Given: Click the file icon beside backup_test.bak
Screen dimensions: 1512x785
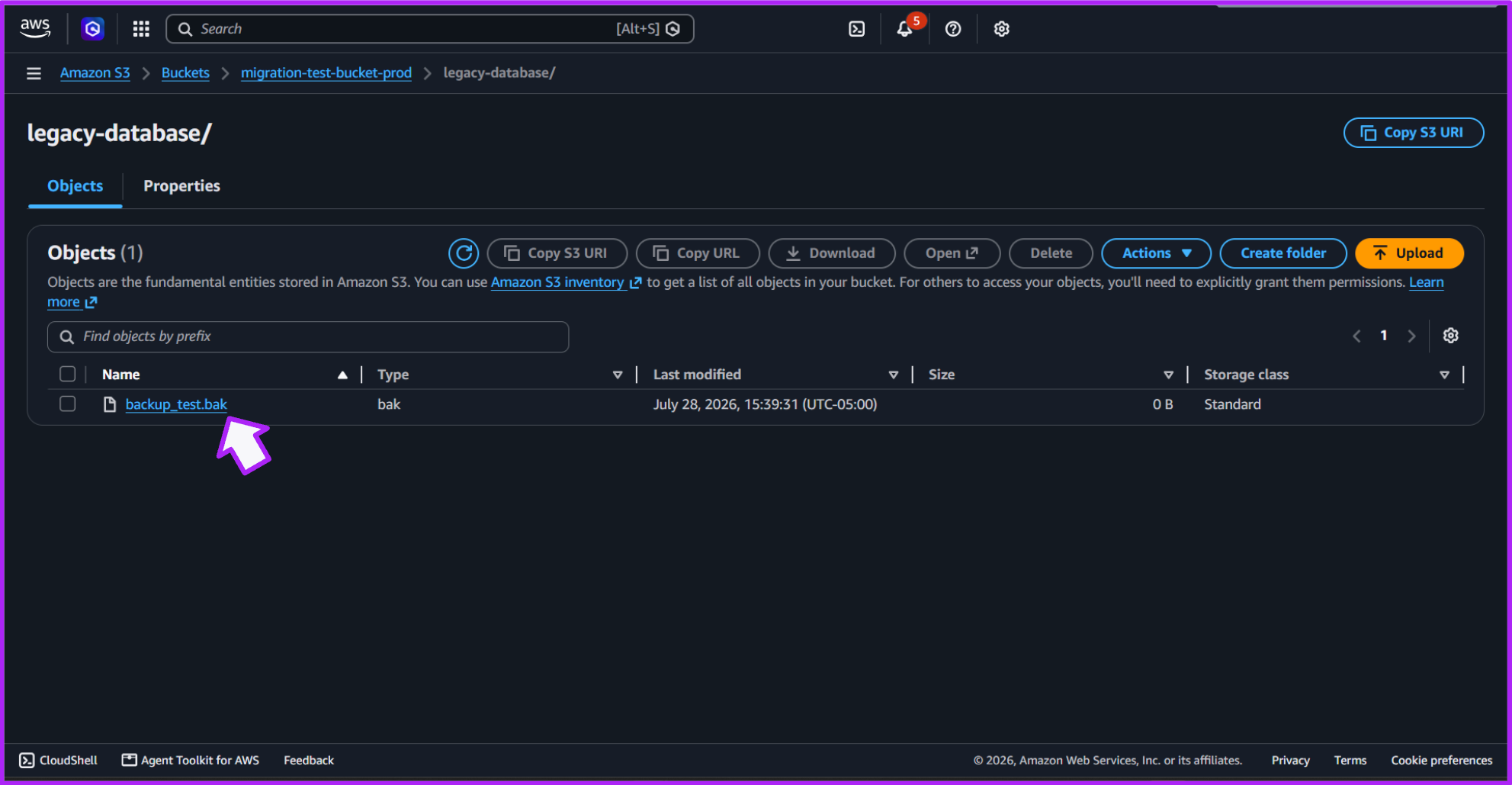Looking at the screenshot, I should [x=110, y=404].
